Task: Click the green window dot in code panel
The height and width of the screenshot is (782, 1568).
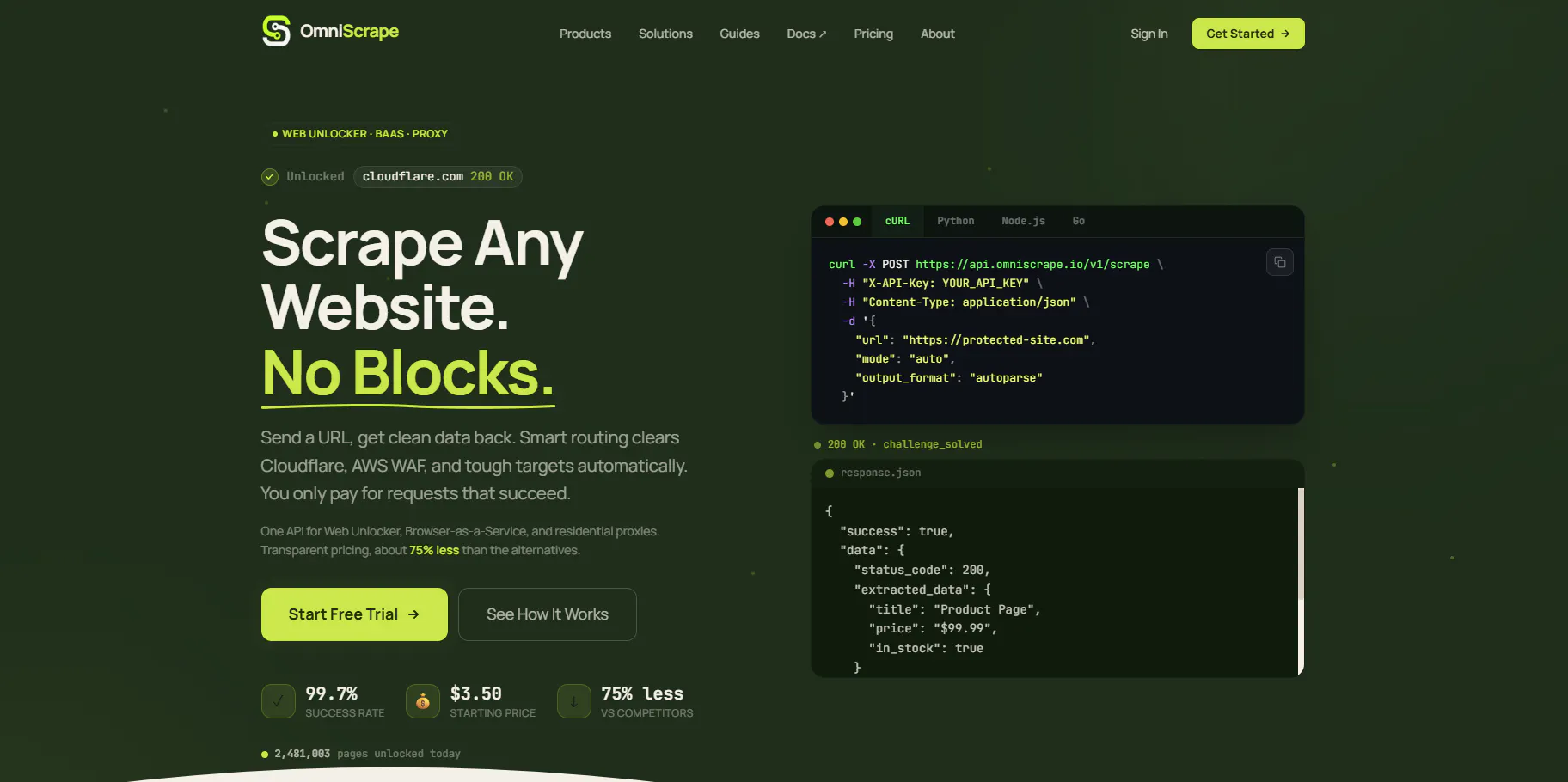Action: click(x=857, y=222)
